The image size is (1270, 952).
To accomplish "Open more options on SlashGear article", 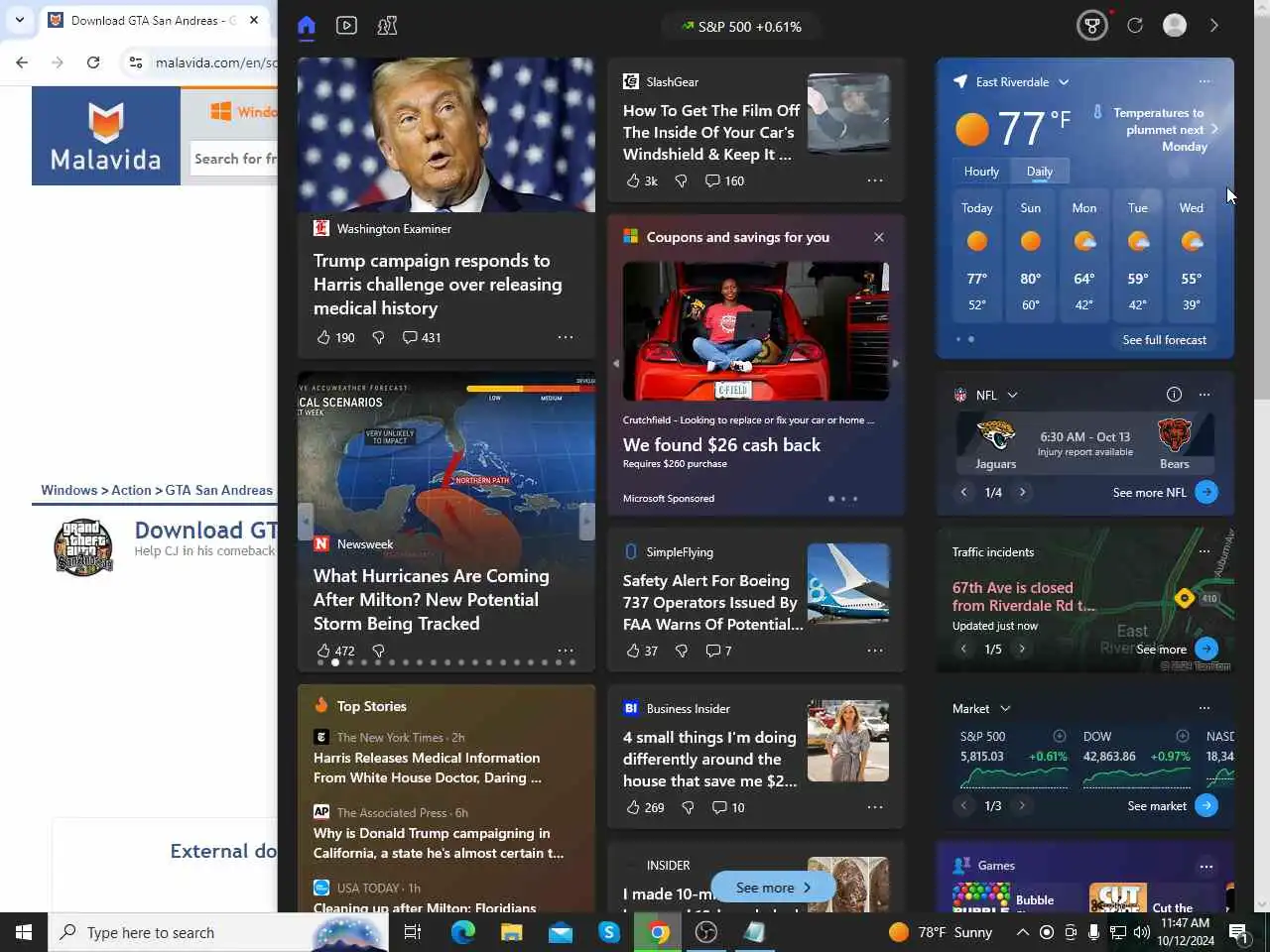I will tap(875, 180).
